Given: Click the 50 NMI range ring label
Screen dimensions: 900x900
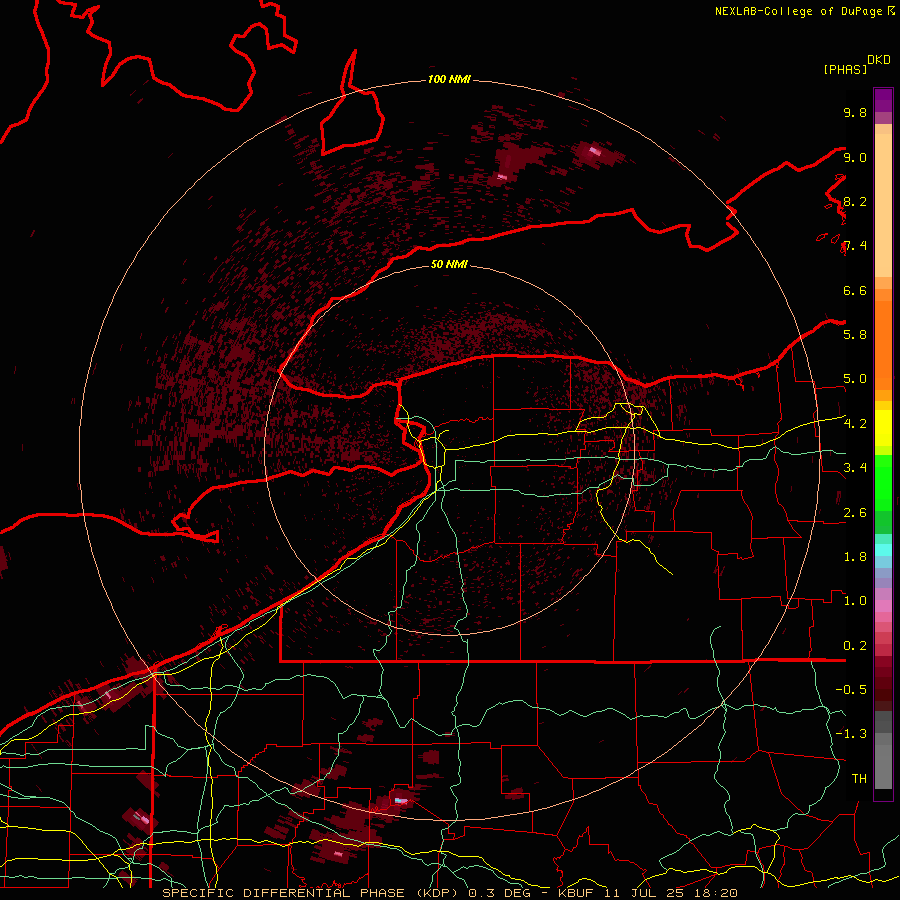Looking at the screenshot, I should (449, 264).
